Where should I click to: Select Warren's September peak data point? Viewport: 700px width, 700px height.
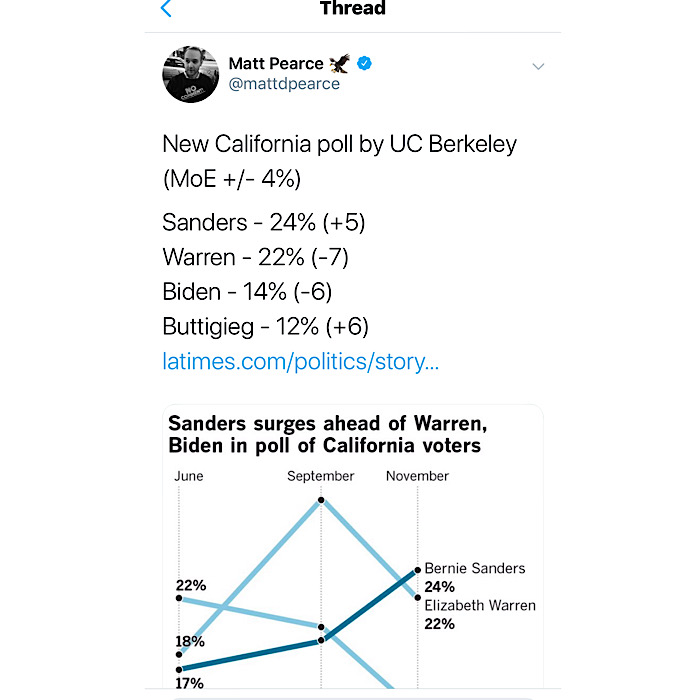[321, 500]
